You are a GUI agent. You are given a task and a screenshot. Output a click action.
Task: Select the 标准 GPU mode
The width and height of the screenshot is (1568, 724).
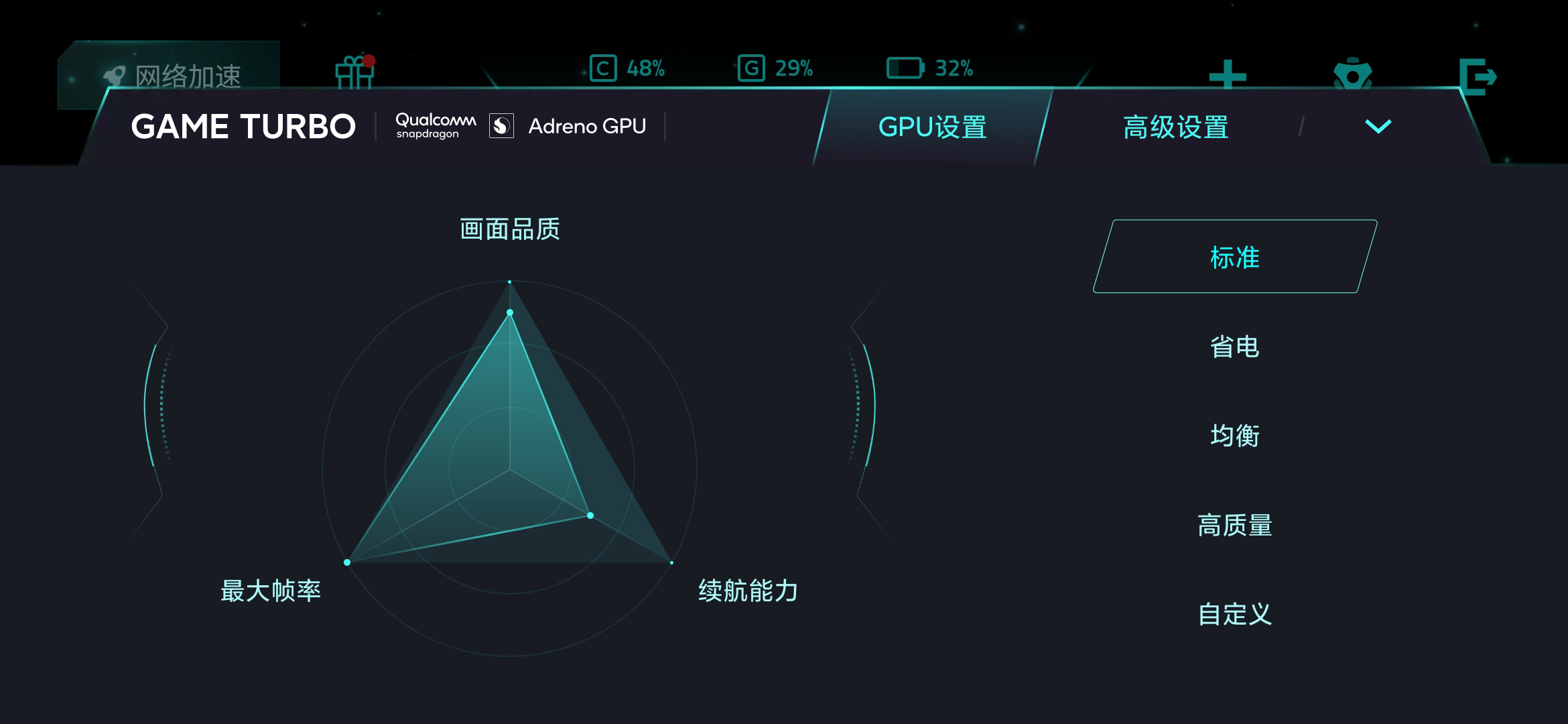click(x=1235, y=257)
